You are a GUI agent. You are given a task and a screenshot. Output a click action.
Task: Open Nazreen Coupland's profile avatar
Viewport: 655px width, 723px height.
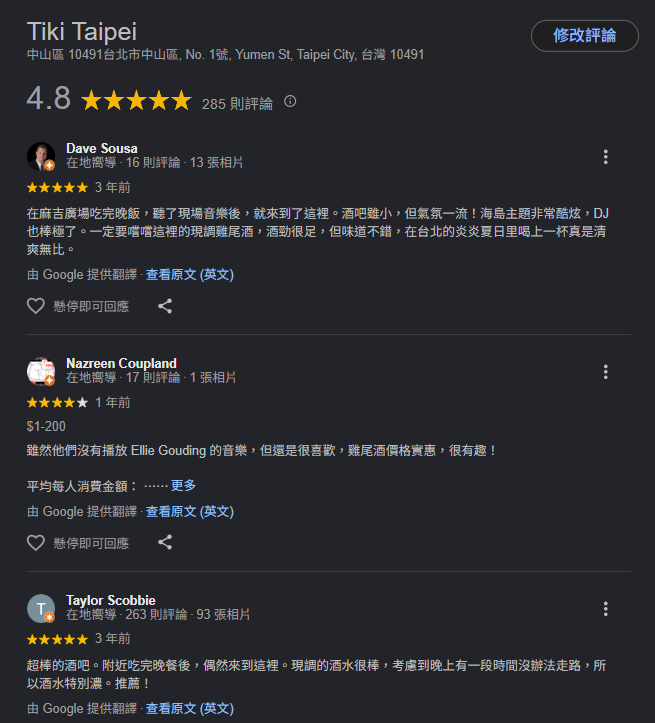click(41, 371)
